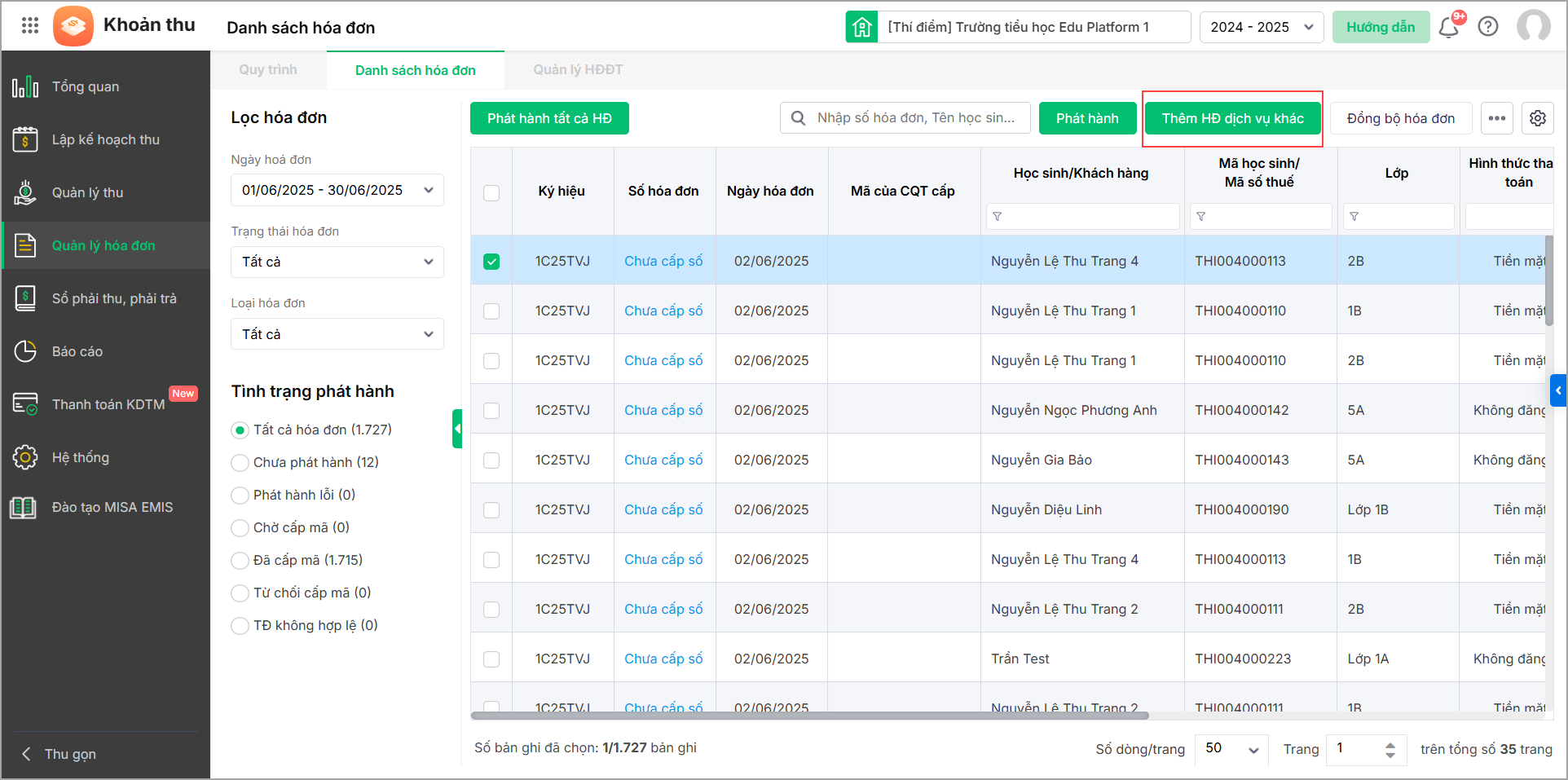Open the Trạng thái hóa đơn dropdown
Viewport: 1568px width, 780px height.
click(x=337, y=262)
